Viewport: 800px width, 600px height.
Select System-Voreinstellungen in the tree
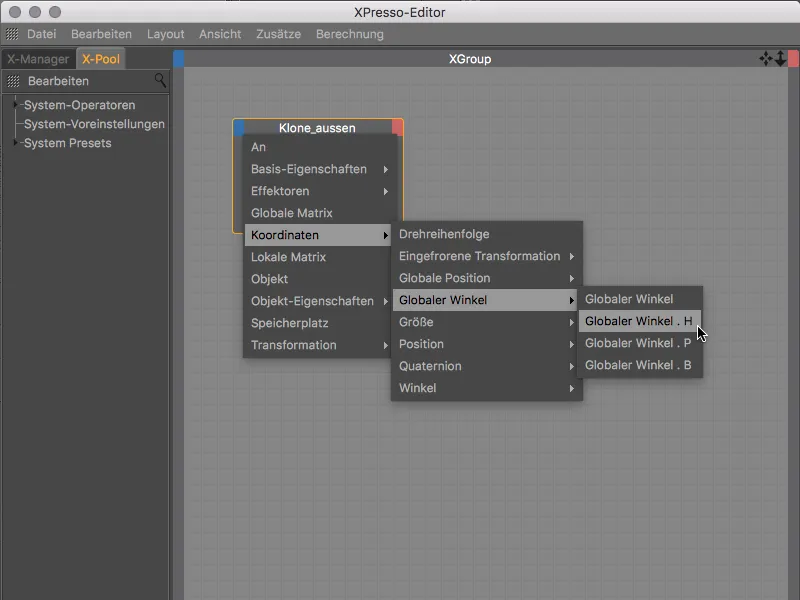(94, 124)
